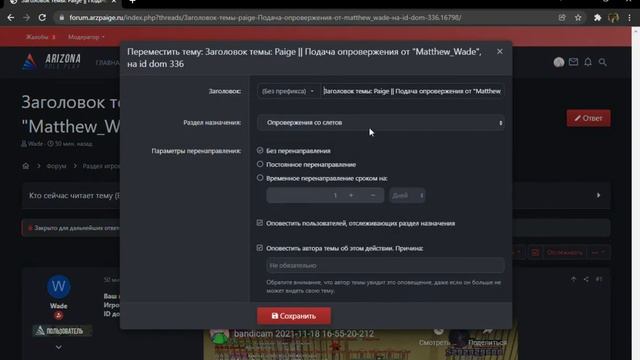Image resolution: width=640 pixels, height=360 pixels.
Task: Reload the forum page
Action: [x=42, y=18]
